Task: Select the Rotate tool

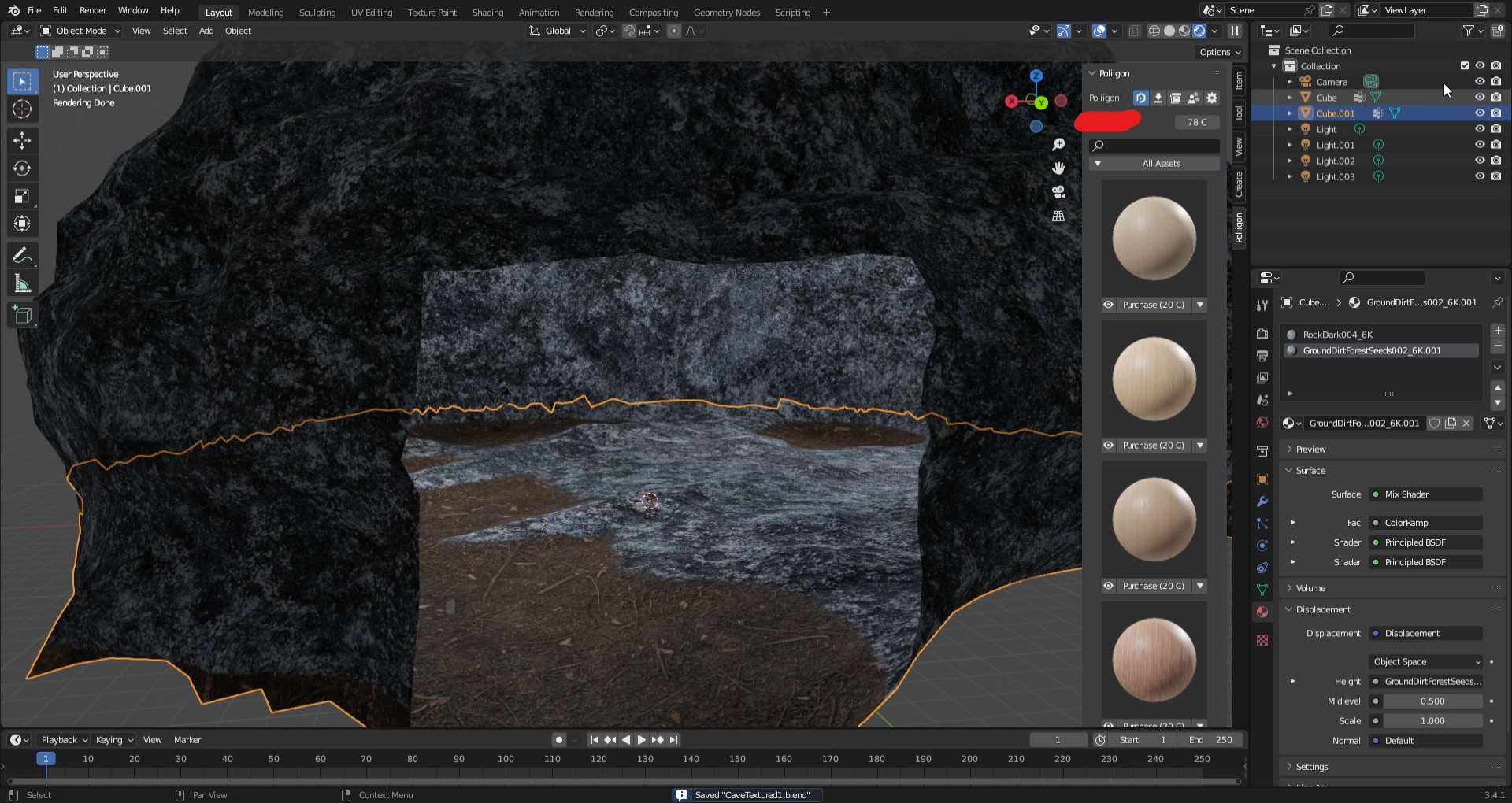Action: (x=22, y=168)
